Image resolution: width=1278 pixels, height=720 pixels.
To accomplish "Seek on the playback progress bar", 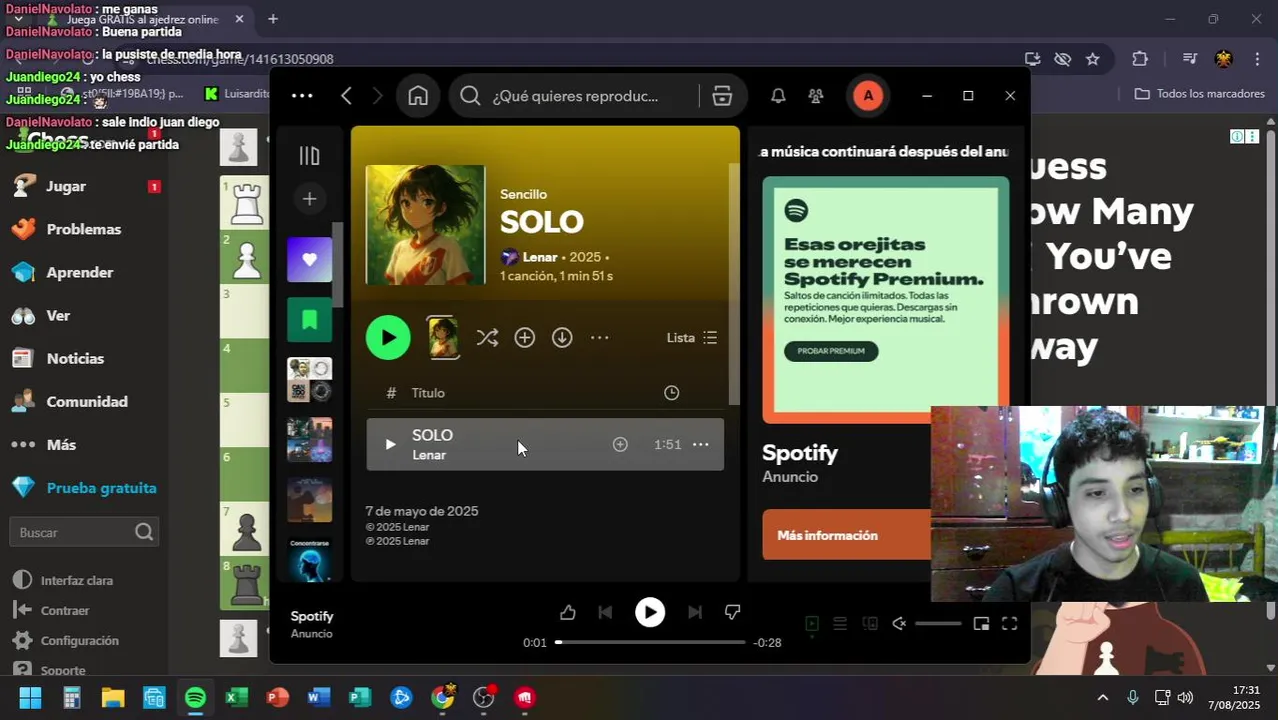I will tap(650, 642).
